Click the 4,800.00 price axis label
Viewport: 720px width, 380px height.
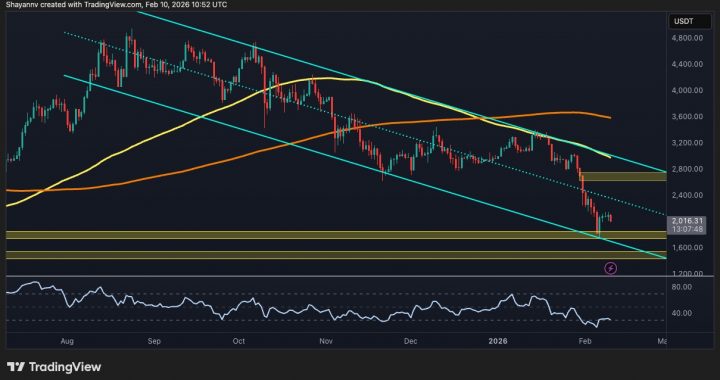686,38
